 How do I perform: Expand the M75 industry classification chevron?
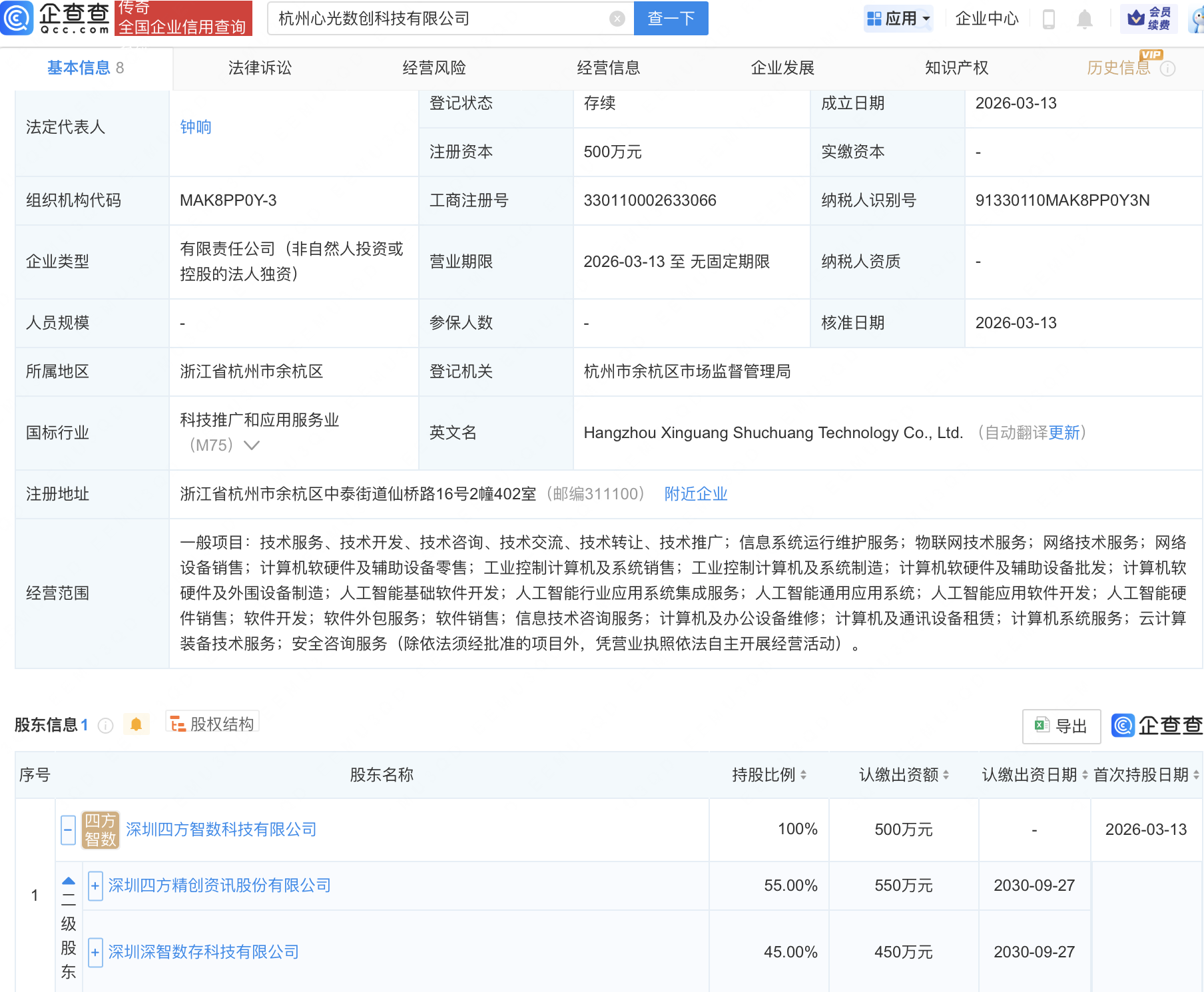[251, 445]
